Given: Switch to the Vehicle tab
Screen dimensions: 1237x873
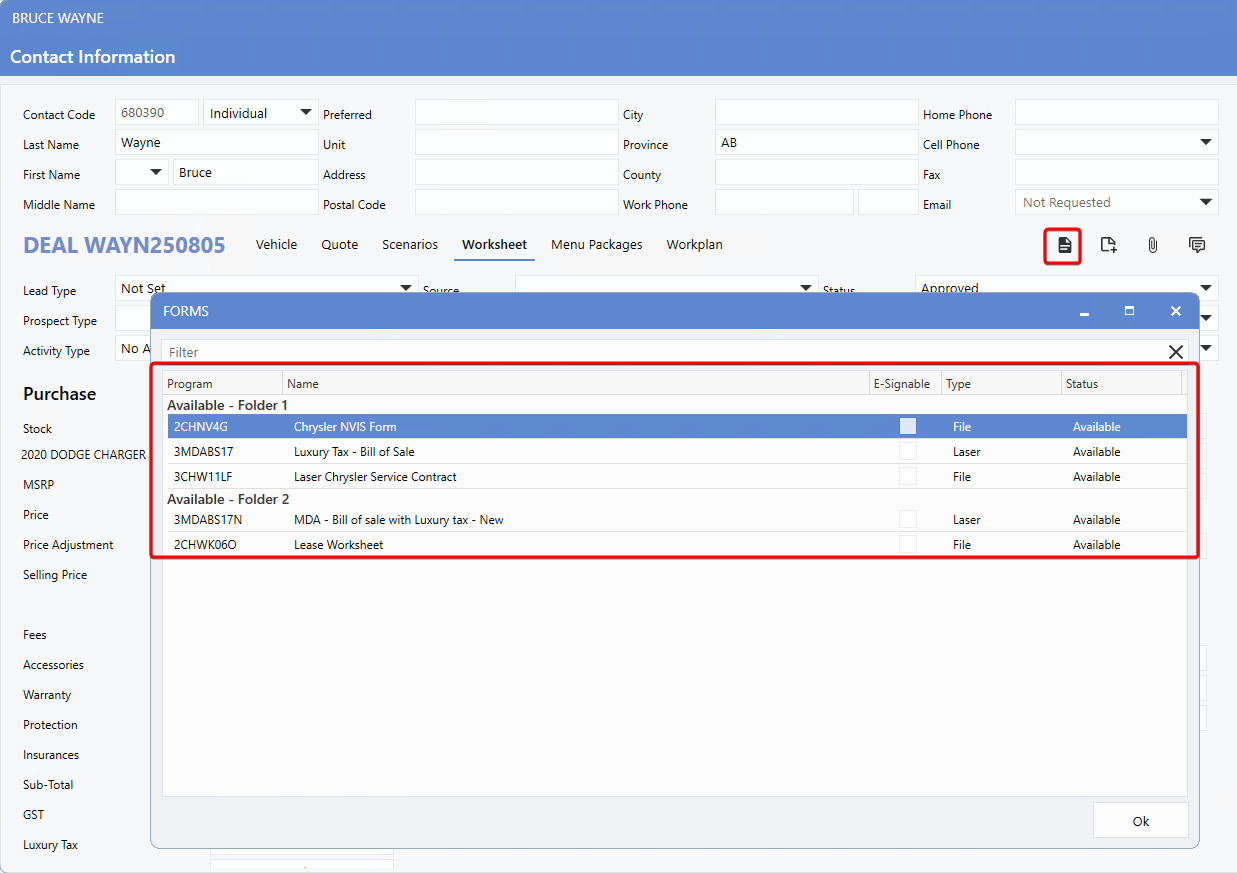Looking at the screenshot, I should pyautogui.click(x=276, y=245).
